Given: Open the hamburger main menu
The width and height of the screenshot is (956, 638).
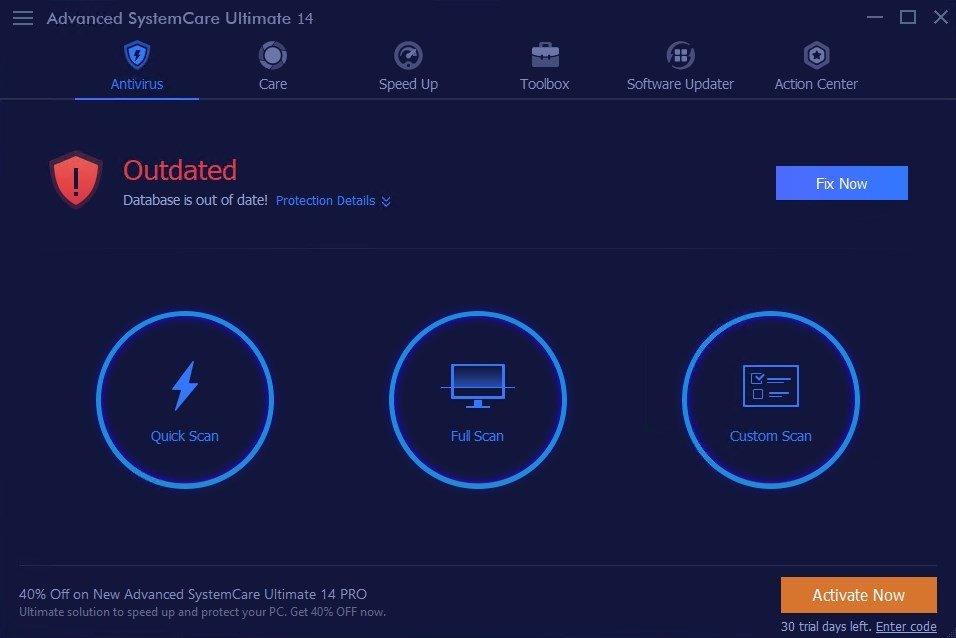Looking at the screenshot, I should pos(23,18).
